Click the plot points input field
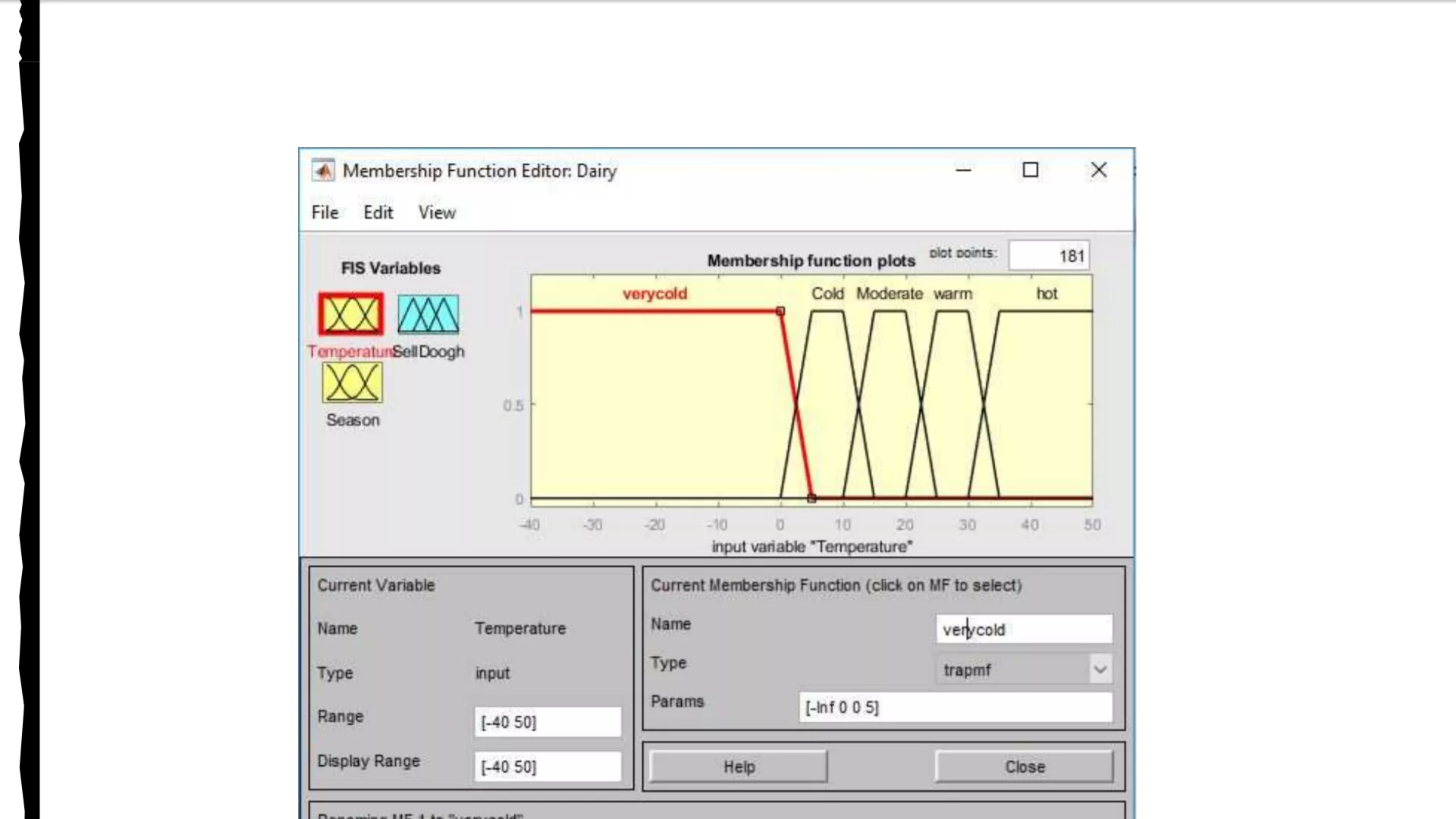Image resolution: width=1456 pixels, height=819 pixels. pyautogui.click(x=1049, y=256)
